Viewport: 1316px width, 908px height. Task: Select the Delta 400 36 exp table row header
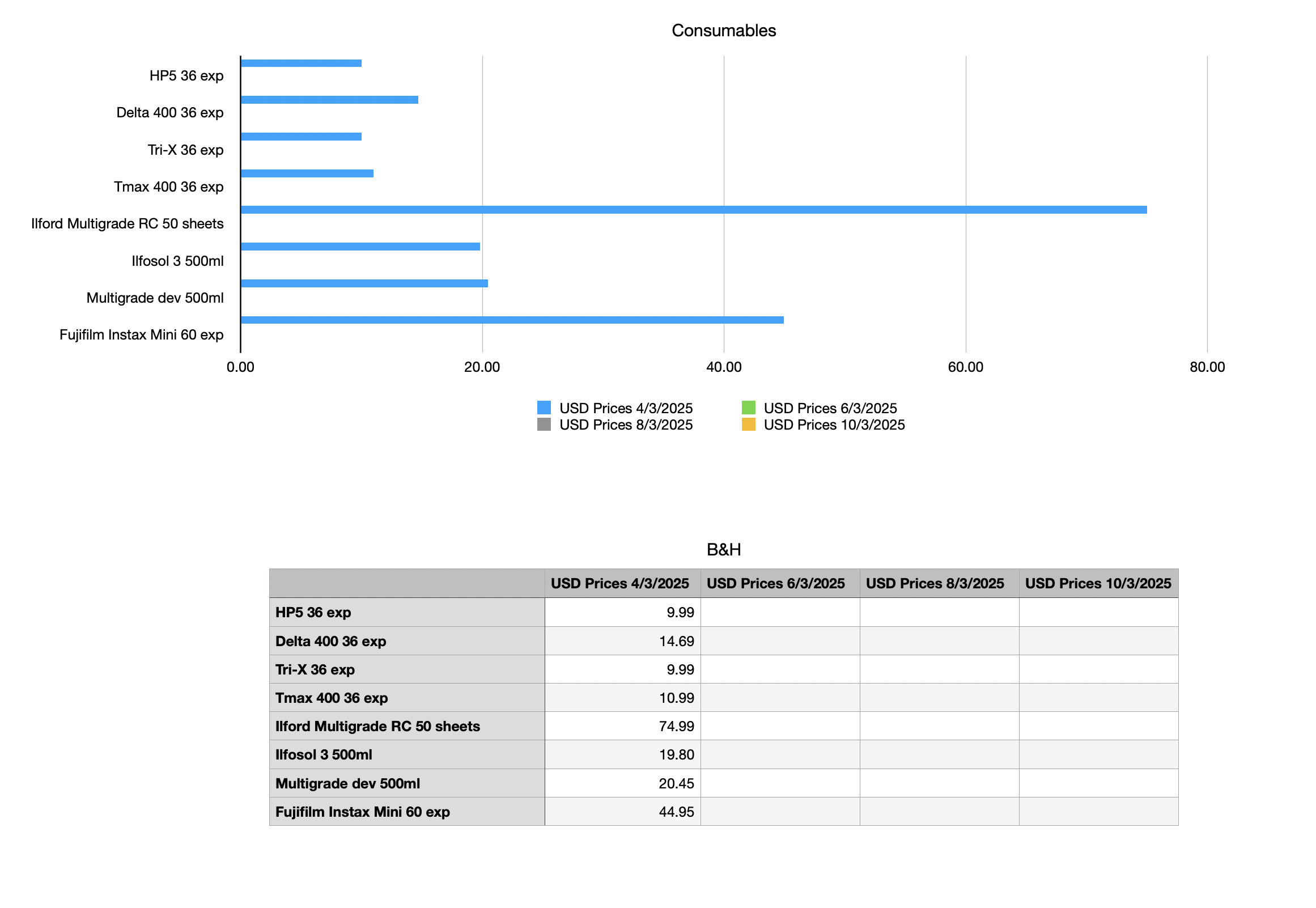[x=407, y=641]
